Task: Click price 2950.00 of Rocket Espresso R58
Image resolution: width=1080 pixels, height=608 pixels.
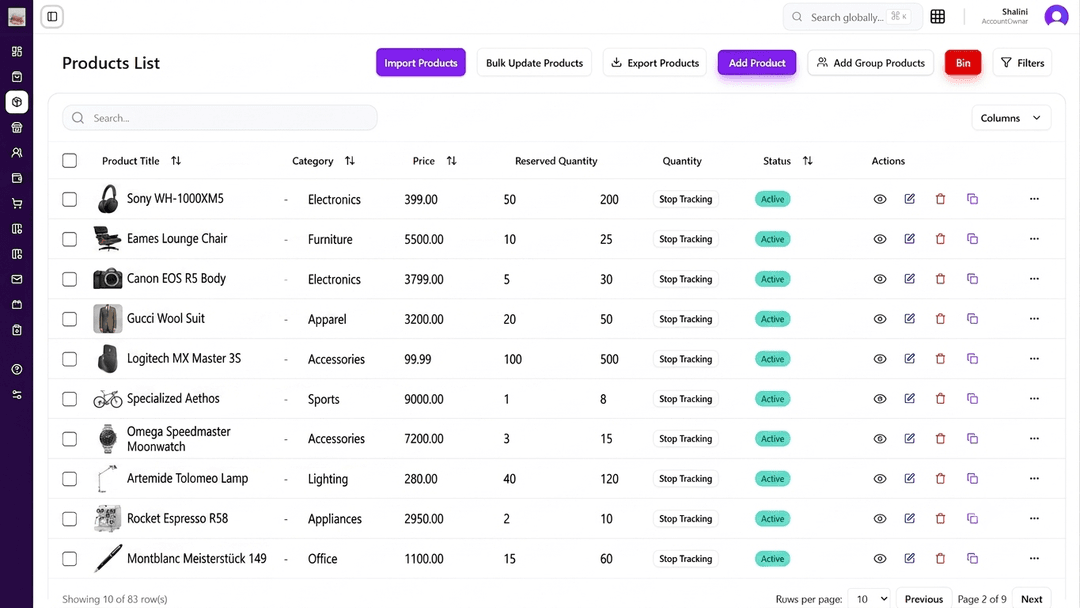Action: point(424,518)
